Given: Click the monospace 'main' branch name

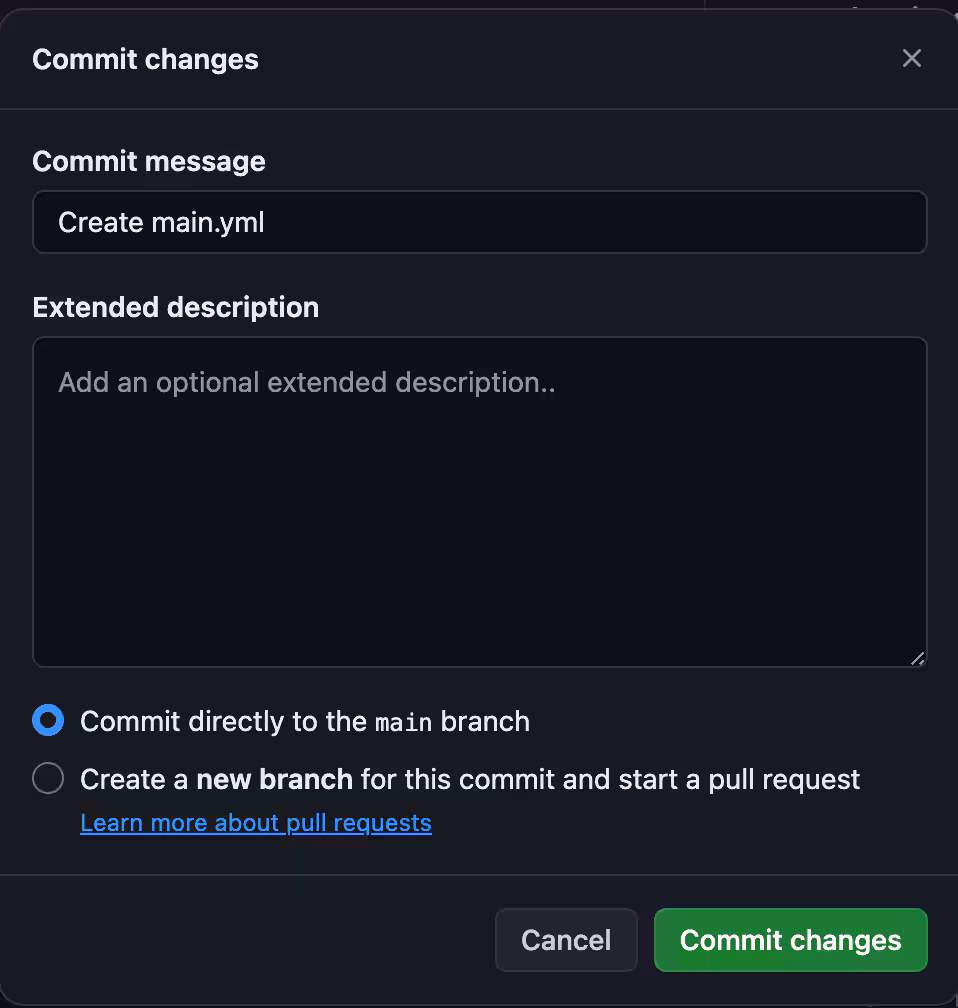Looking at the screenshot, I should [x=403, y=722].
